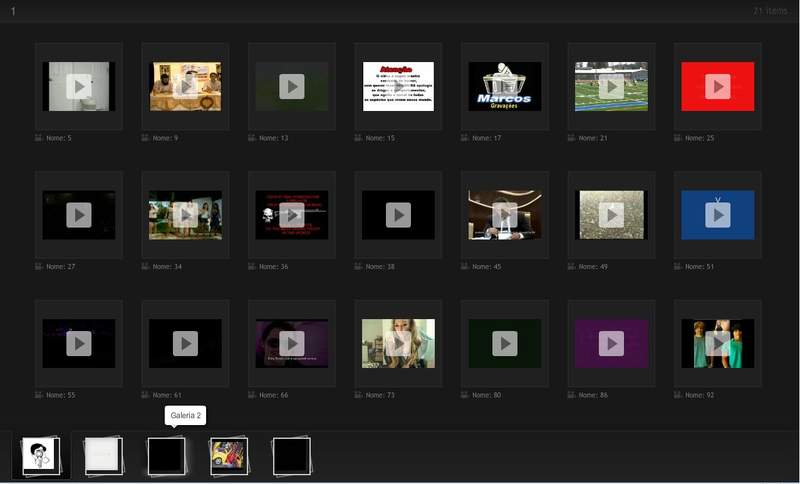Select the label text Nome: 9
800x484 pixels.
pyautogui.click(x=165, y=138)
